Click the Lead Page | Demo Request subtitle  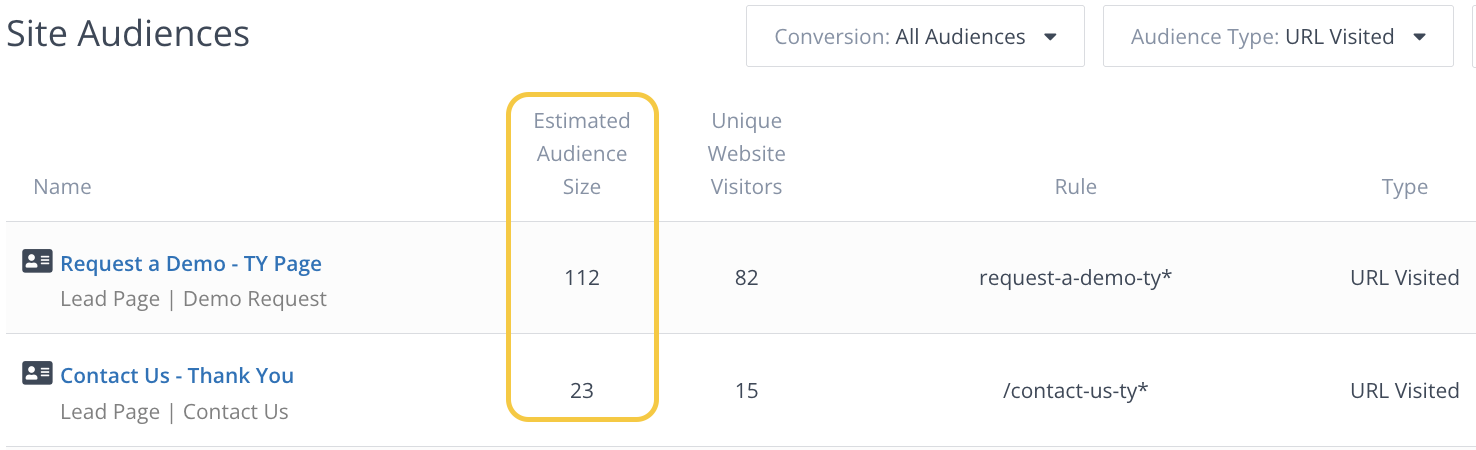(193, 299)
